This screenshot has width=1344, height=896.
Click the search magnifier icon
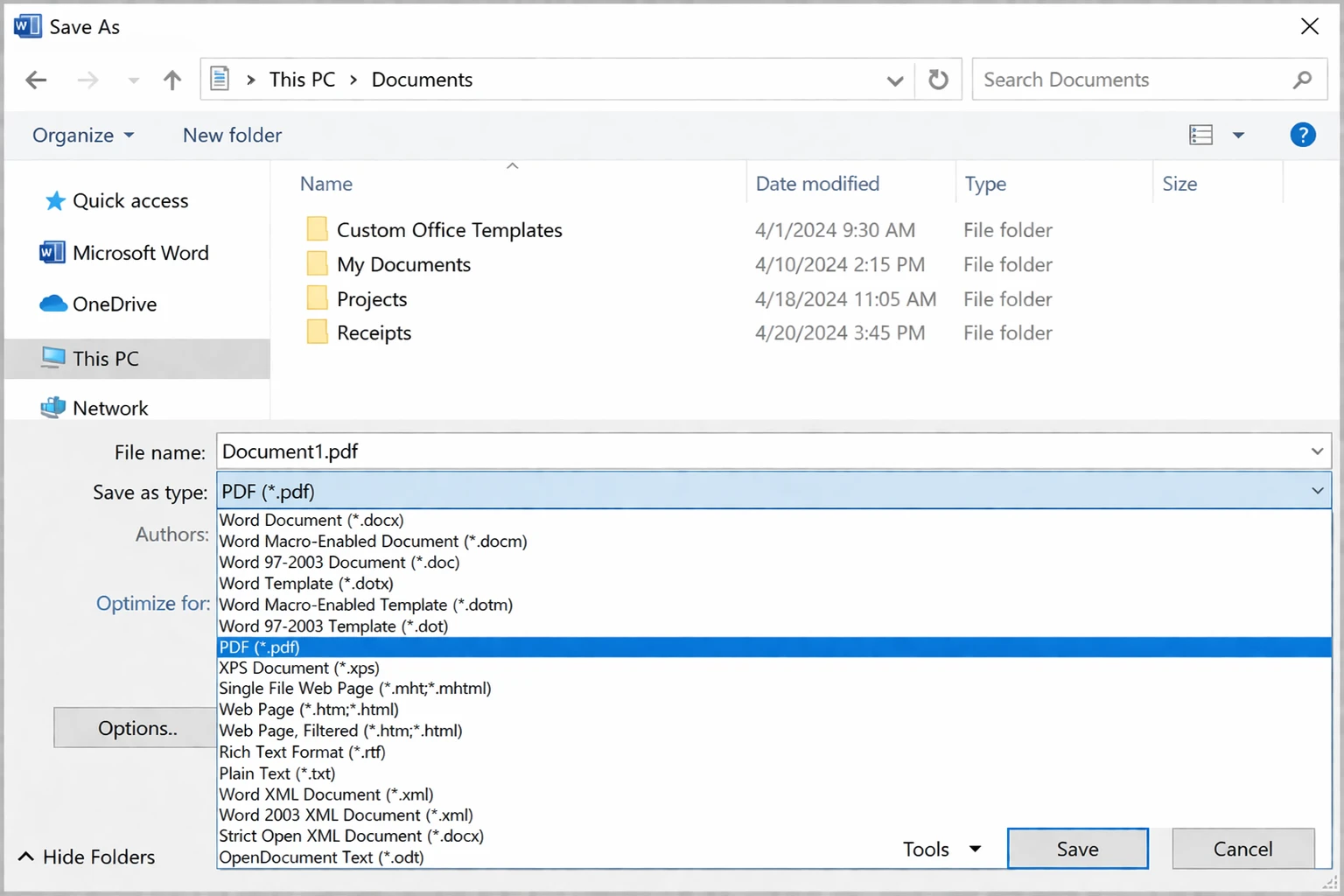(1302, 80)
